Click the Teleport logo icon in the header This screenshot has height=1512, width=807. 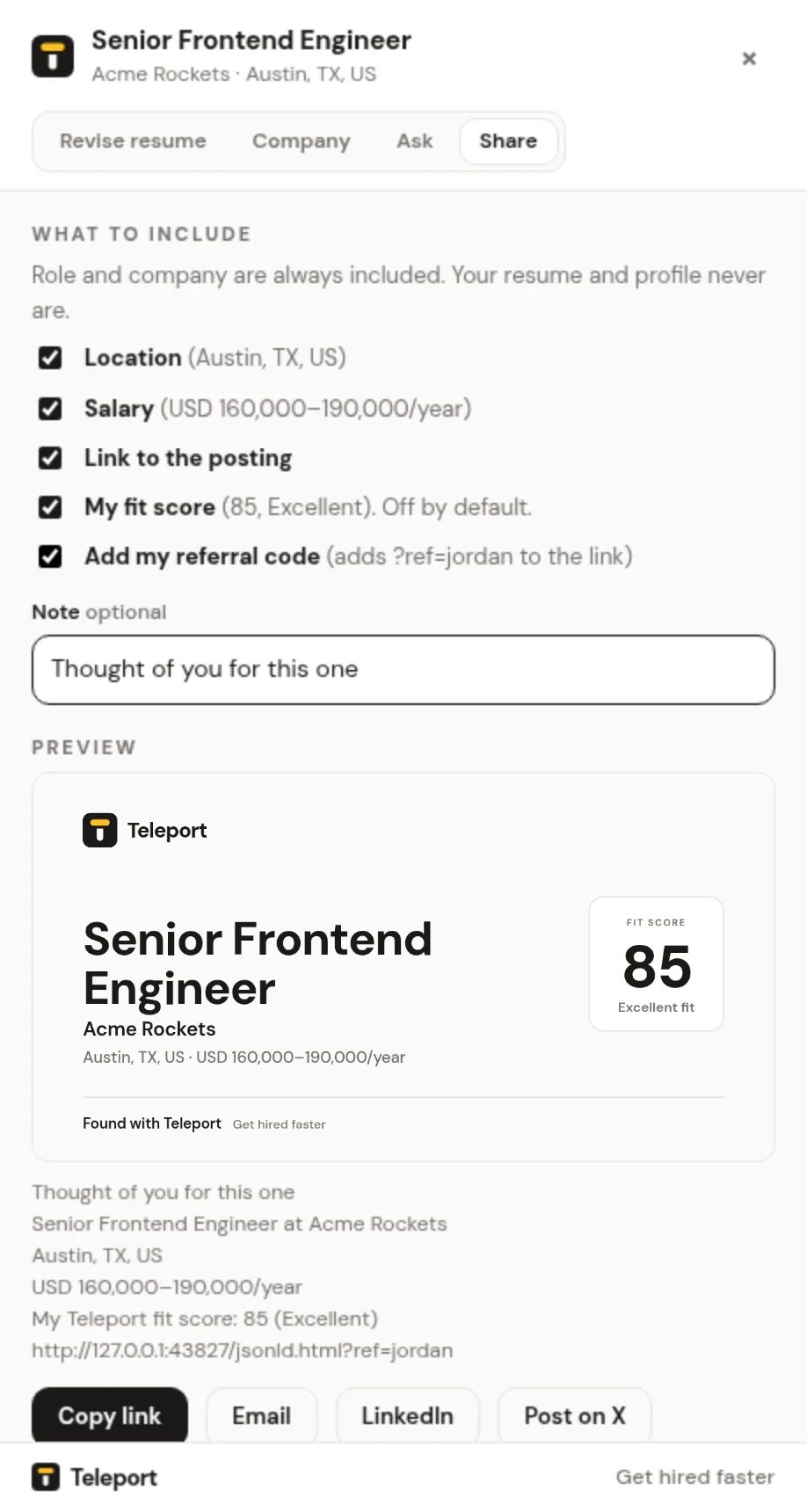pos(53,57)
